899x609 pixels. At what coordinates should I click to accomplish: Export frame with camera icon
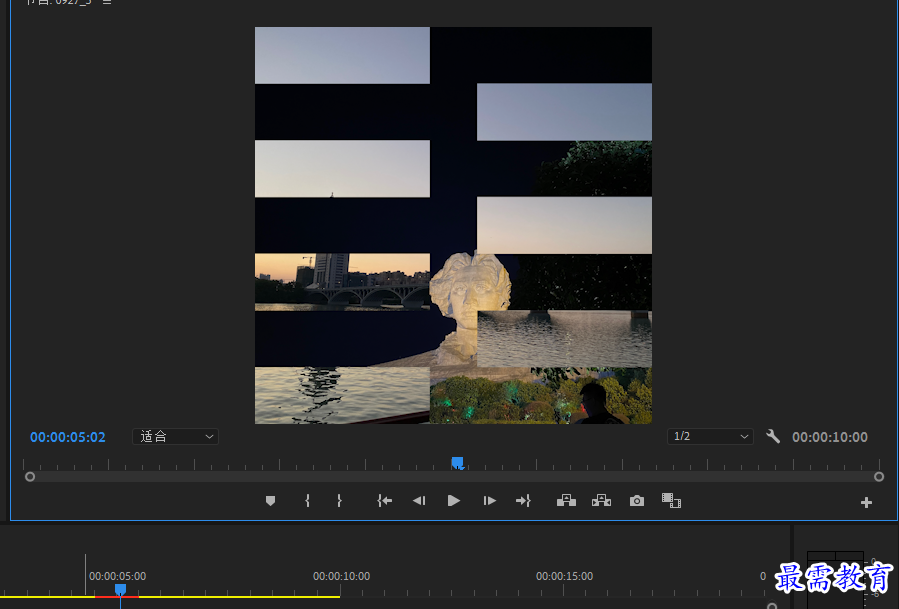(x=636, y=501)
